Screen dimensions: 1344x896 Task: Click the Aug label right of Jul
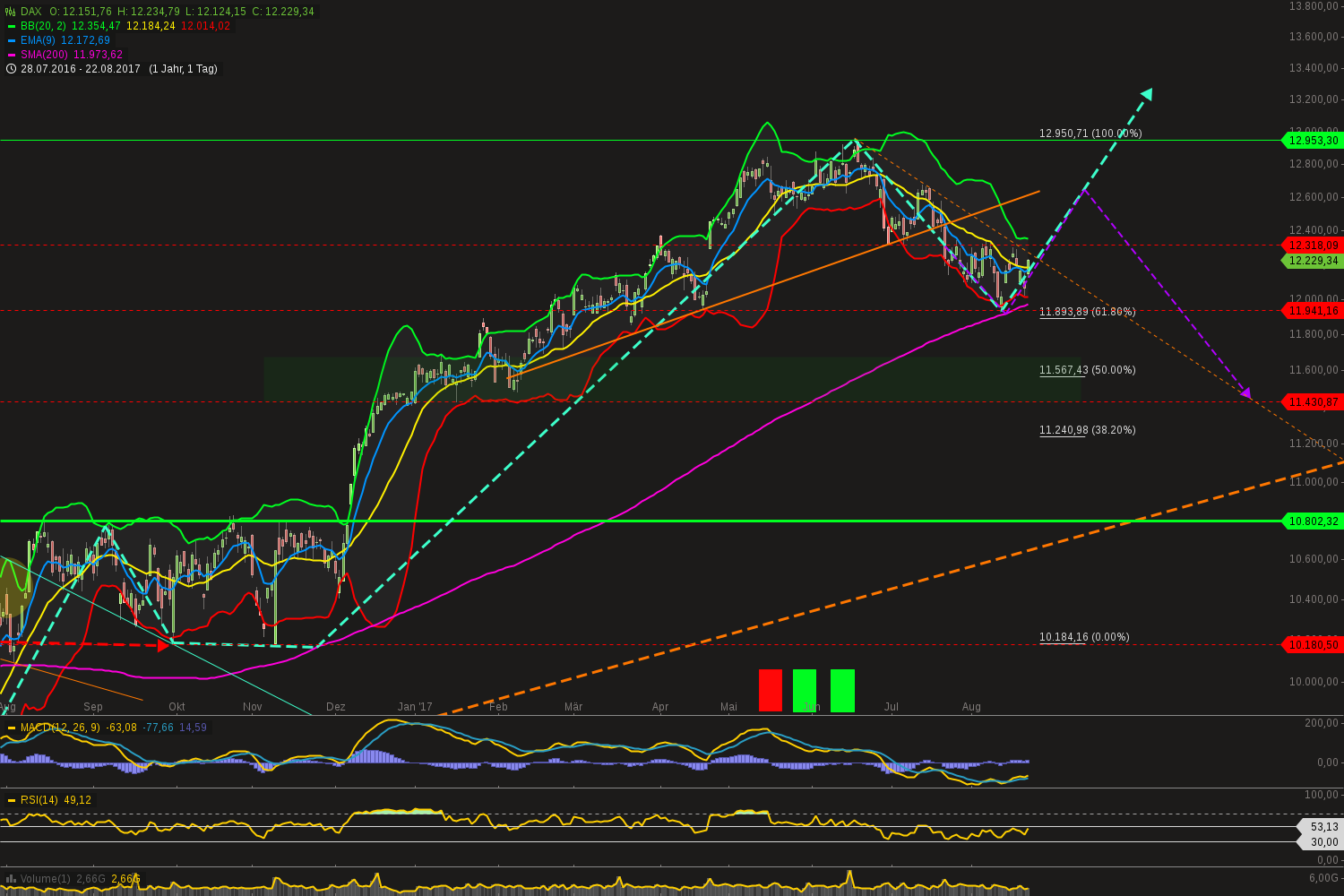[971, 707]
